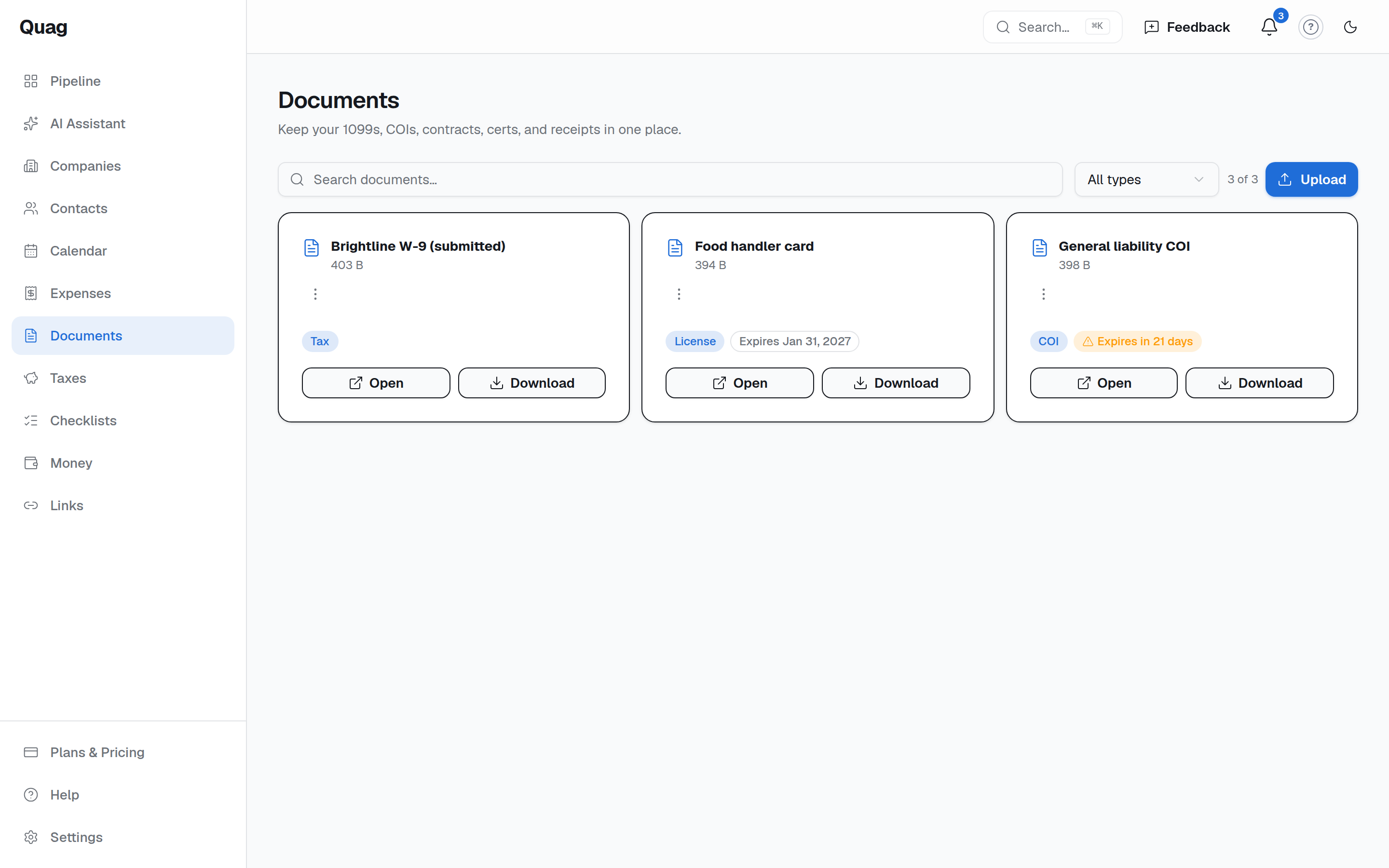Screen dimensions: 1389x868
Task: Open more options for Brightline W-9 card
Action: click(315, 294)
